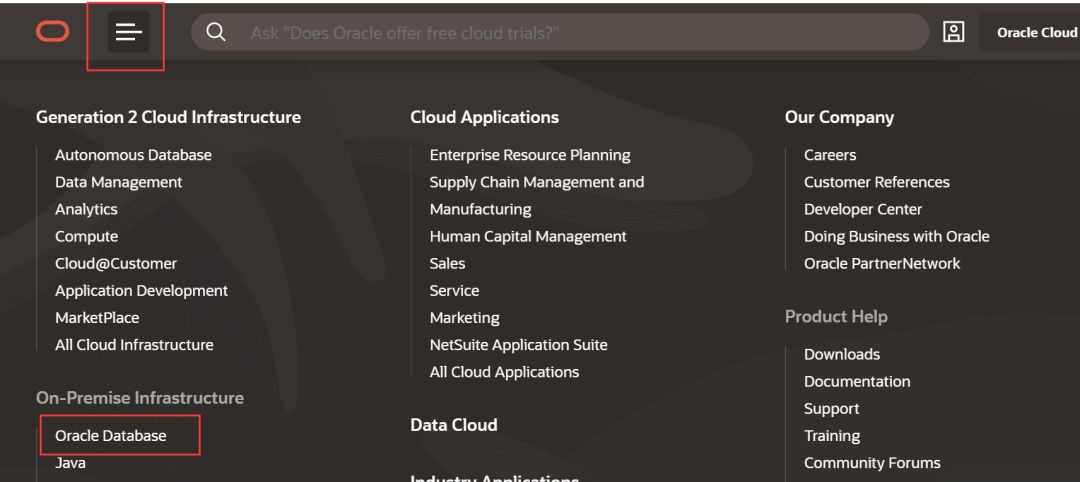Open Community Forums link
This screenshot has width=1080, height=482.
872,462
